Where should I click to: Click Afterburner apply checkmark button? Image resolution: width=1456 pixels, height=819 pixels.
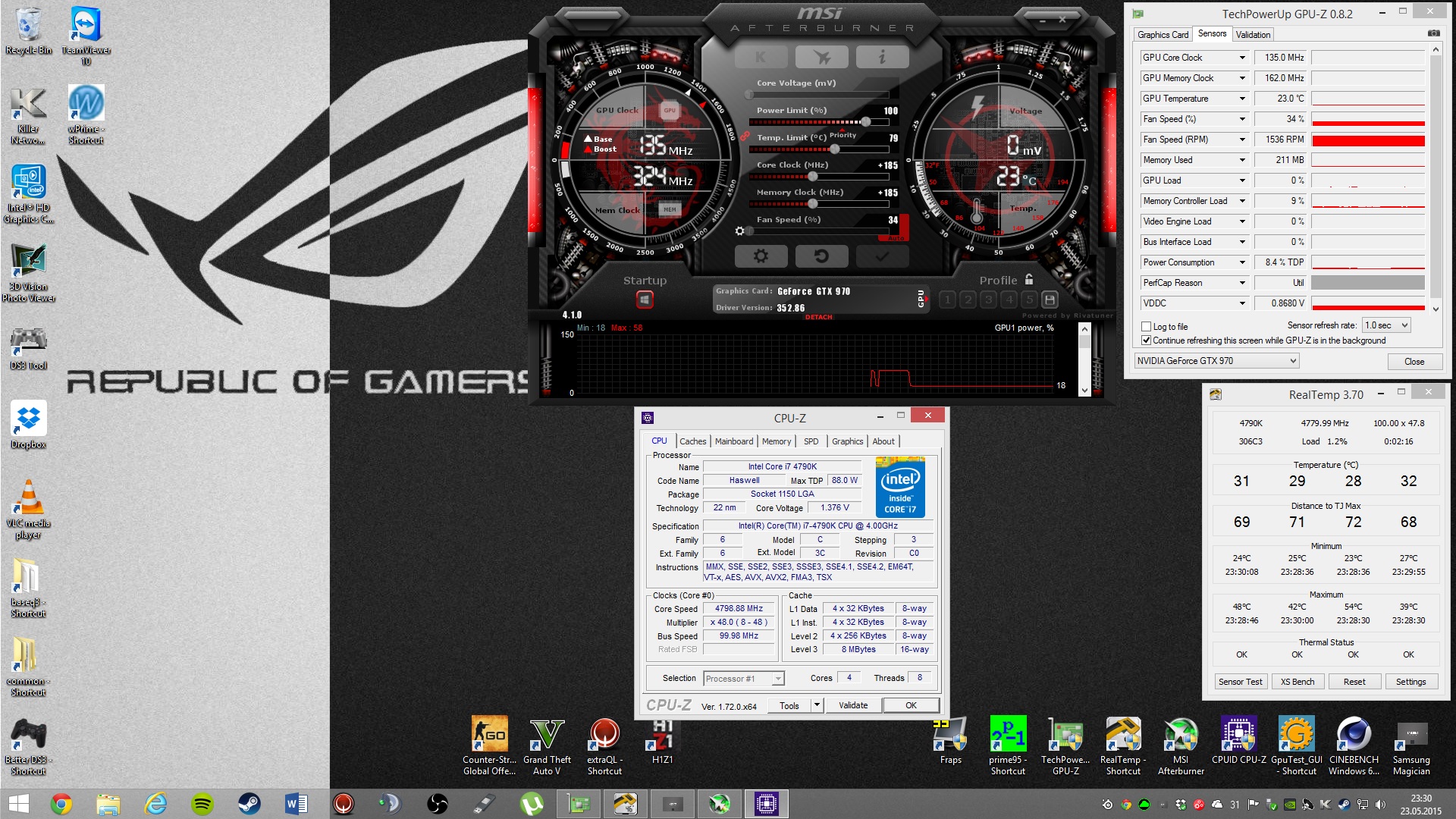pos(882,256)
